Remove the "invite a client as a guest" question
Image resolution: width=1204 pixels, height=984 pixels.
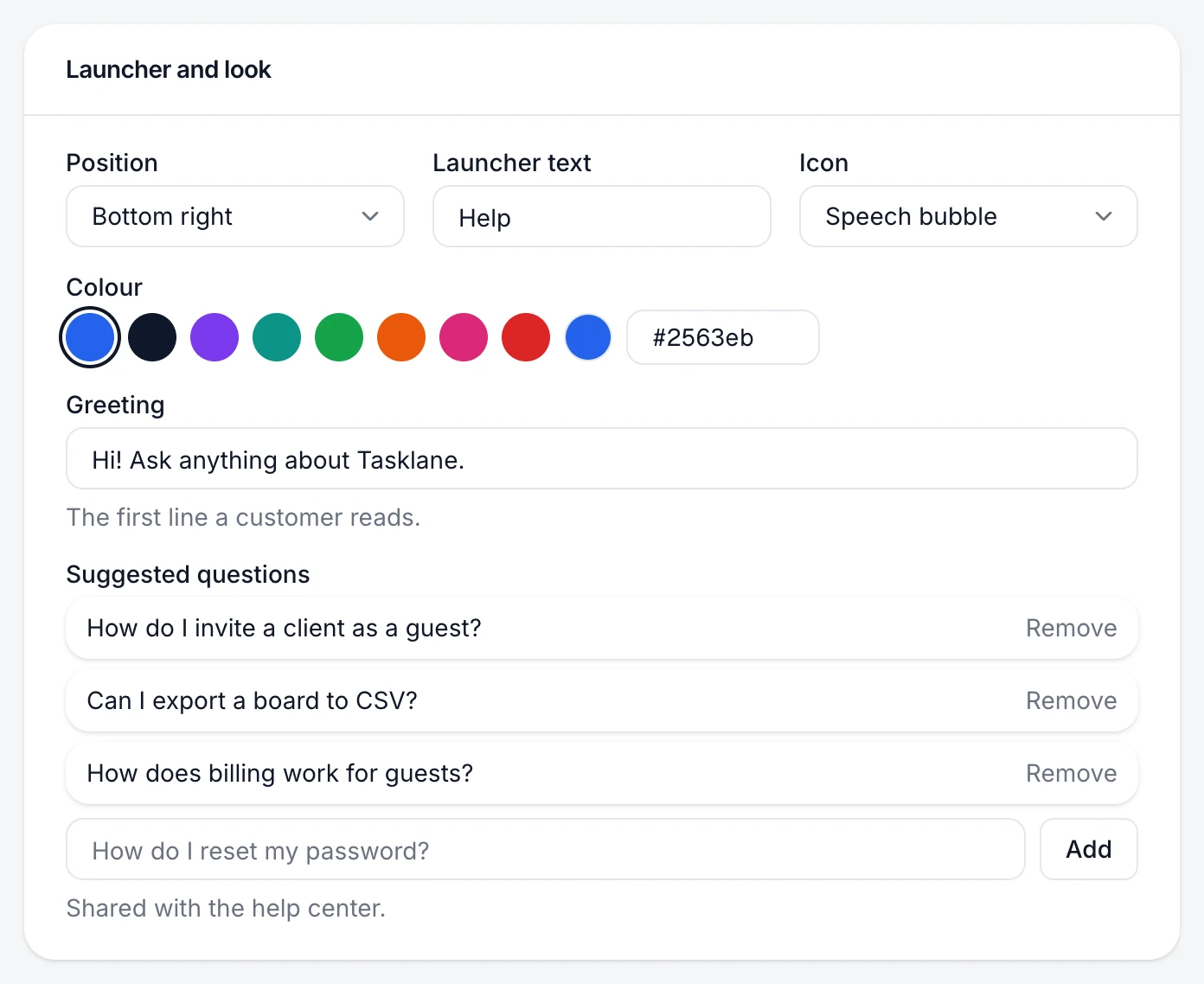click(1071, 628)
